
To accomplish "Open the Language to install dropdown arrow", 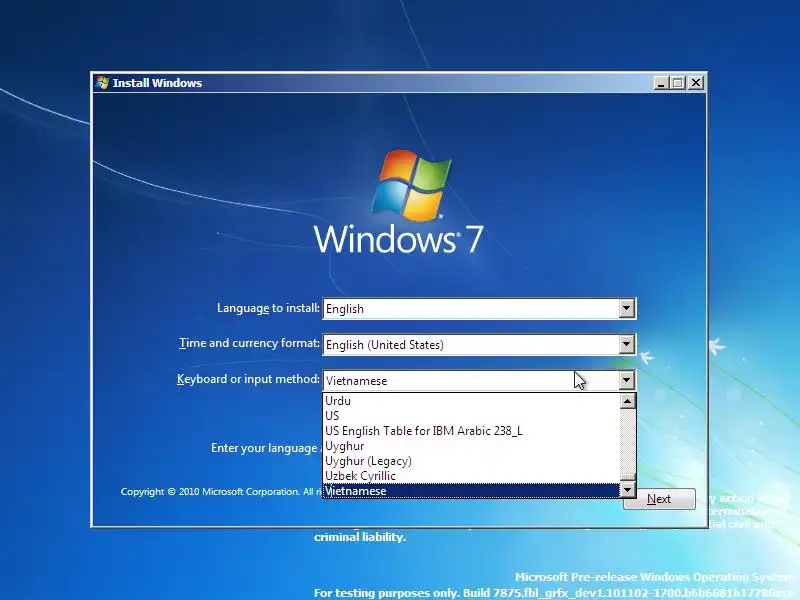I will click(x=627, y=309).
